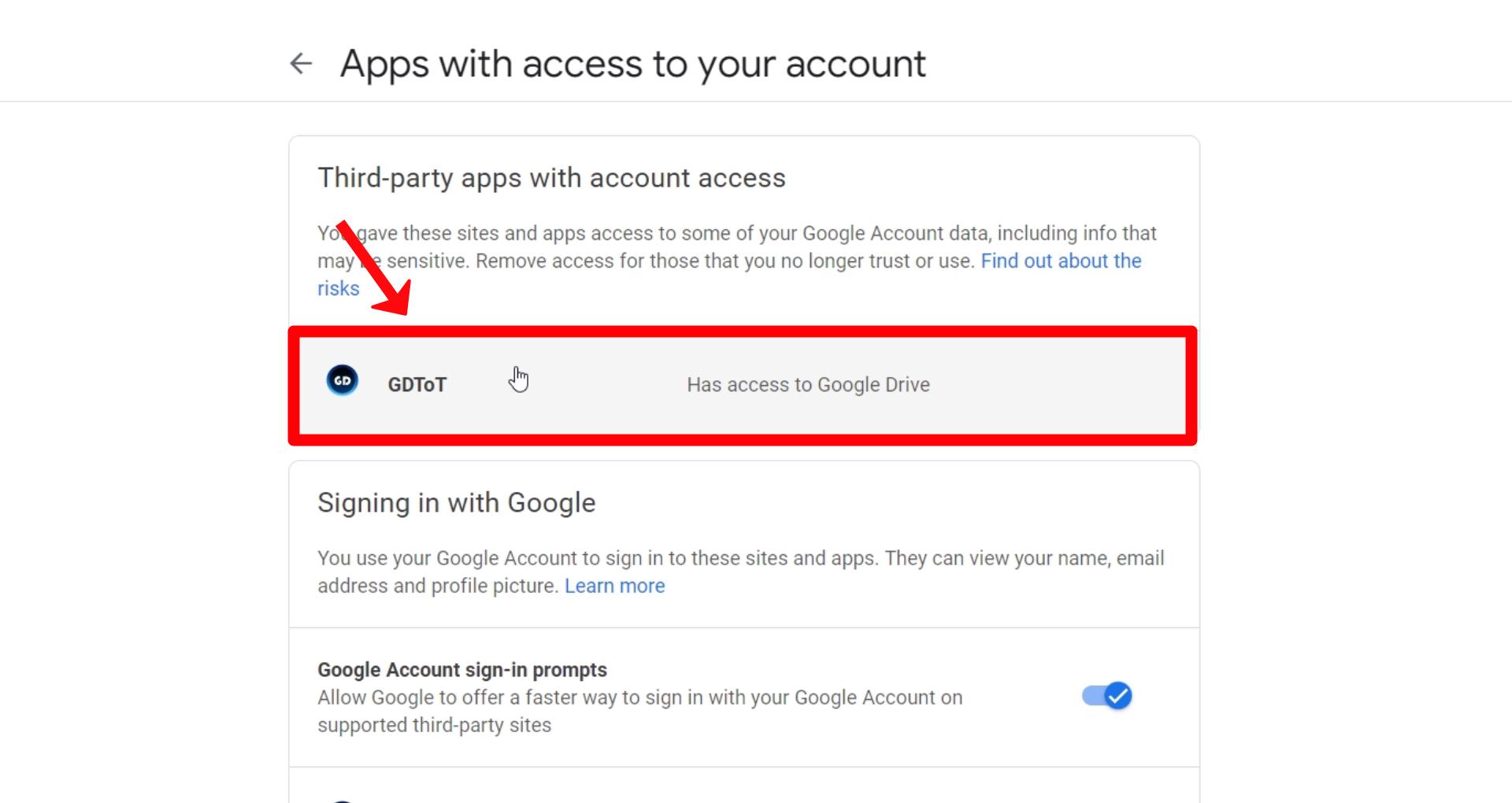Click the GDToT round app logo
This screenshot has width=1512, height=803.
[343, 381]
